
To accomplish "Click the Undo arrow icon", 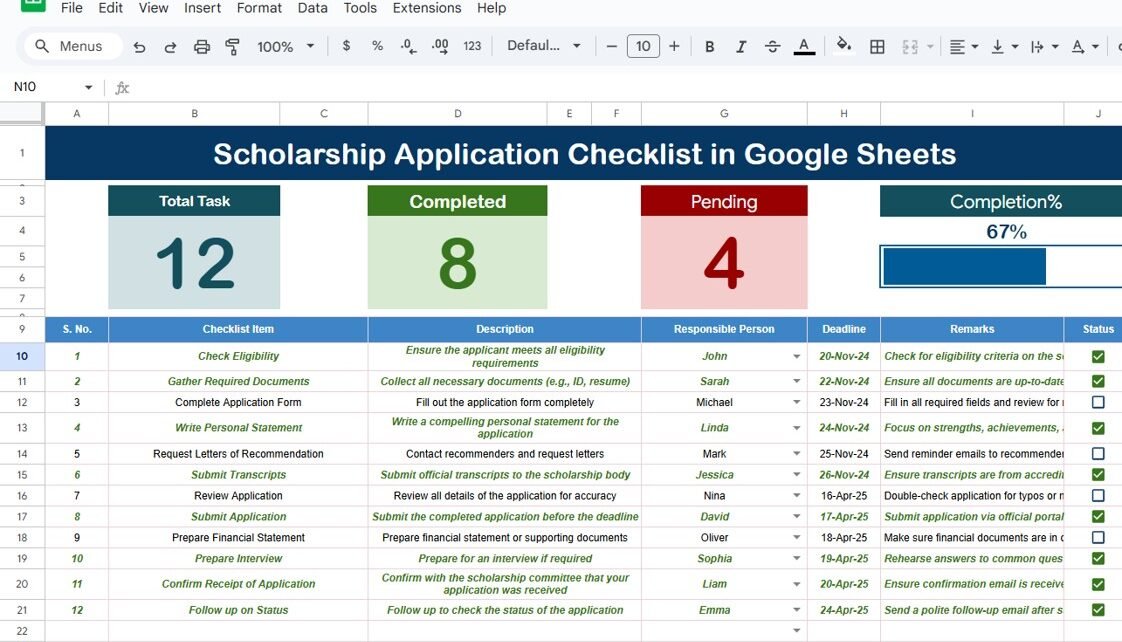I will point(140,47).
